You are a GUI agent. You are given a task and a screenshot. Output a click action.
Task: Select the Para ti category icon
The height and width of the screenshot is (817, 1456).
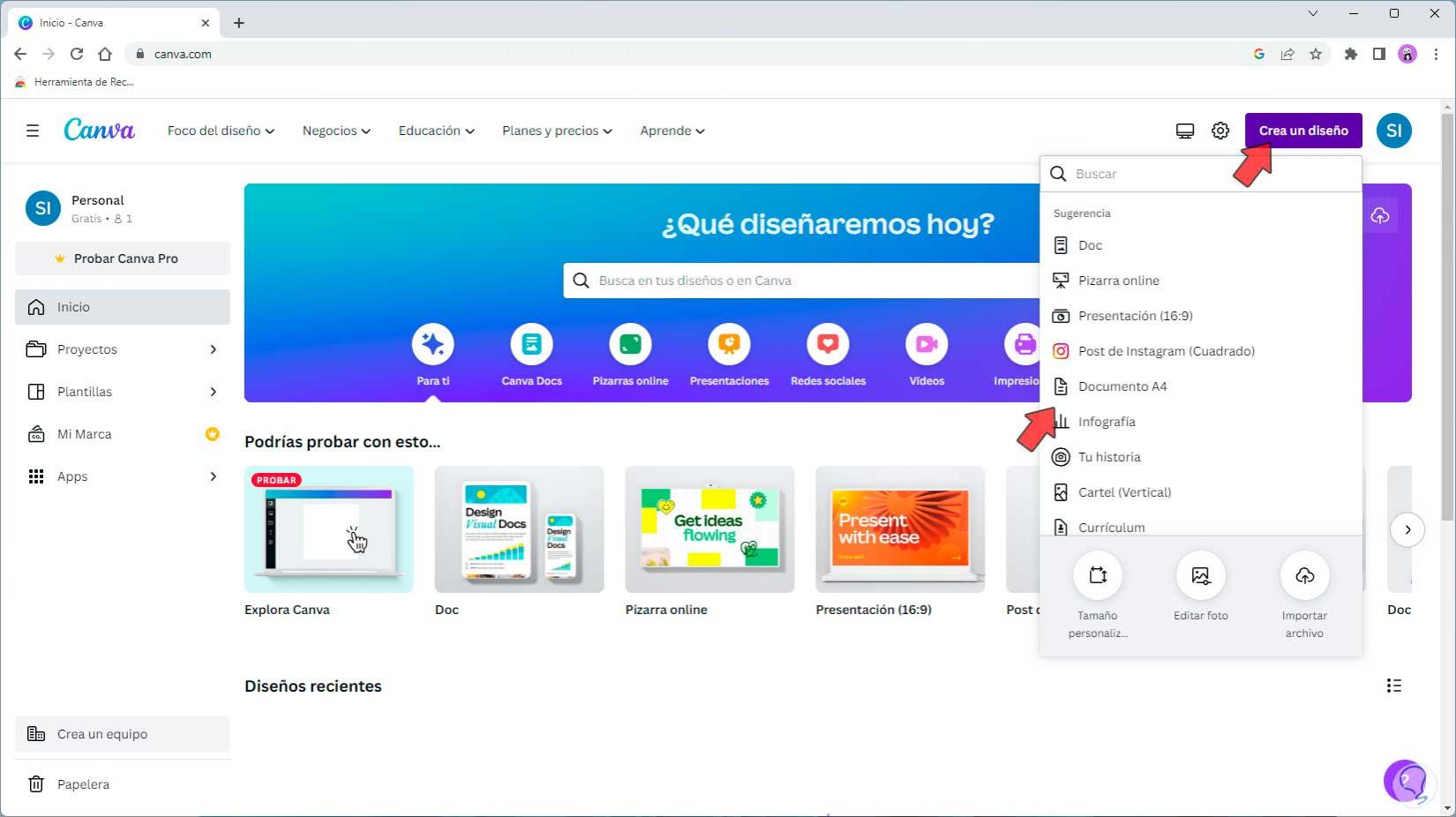point(433,344)
